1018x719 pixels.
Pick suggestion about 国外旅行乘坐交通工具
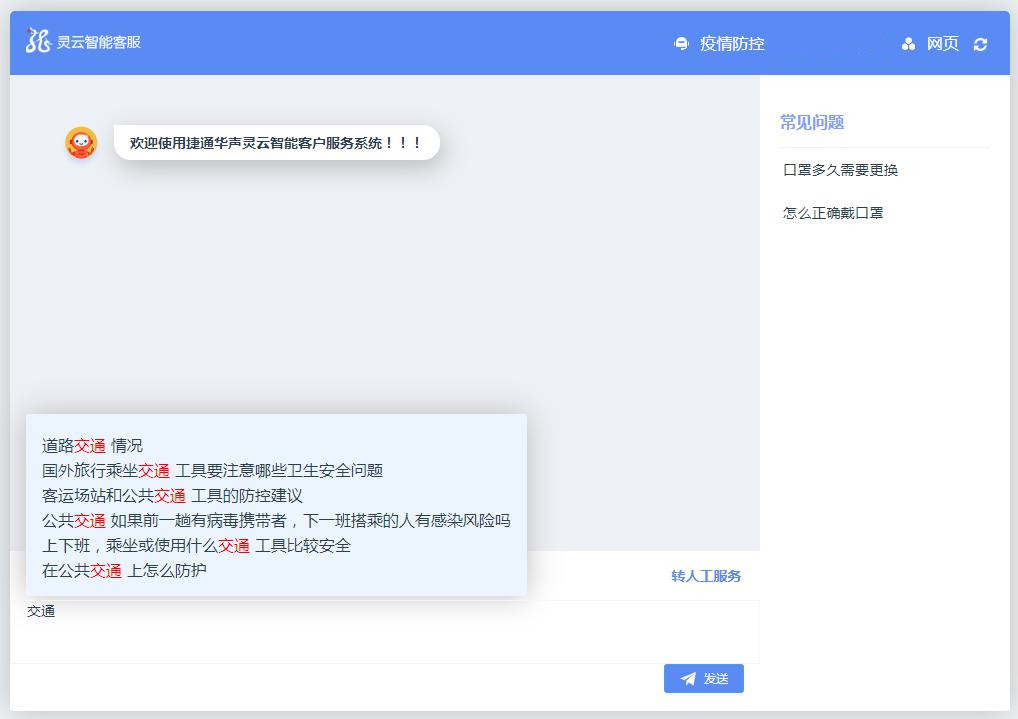click(212, 471)
